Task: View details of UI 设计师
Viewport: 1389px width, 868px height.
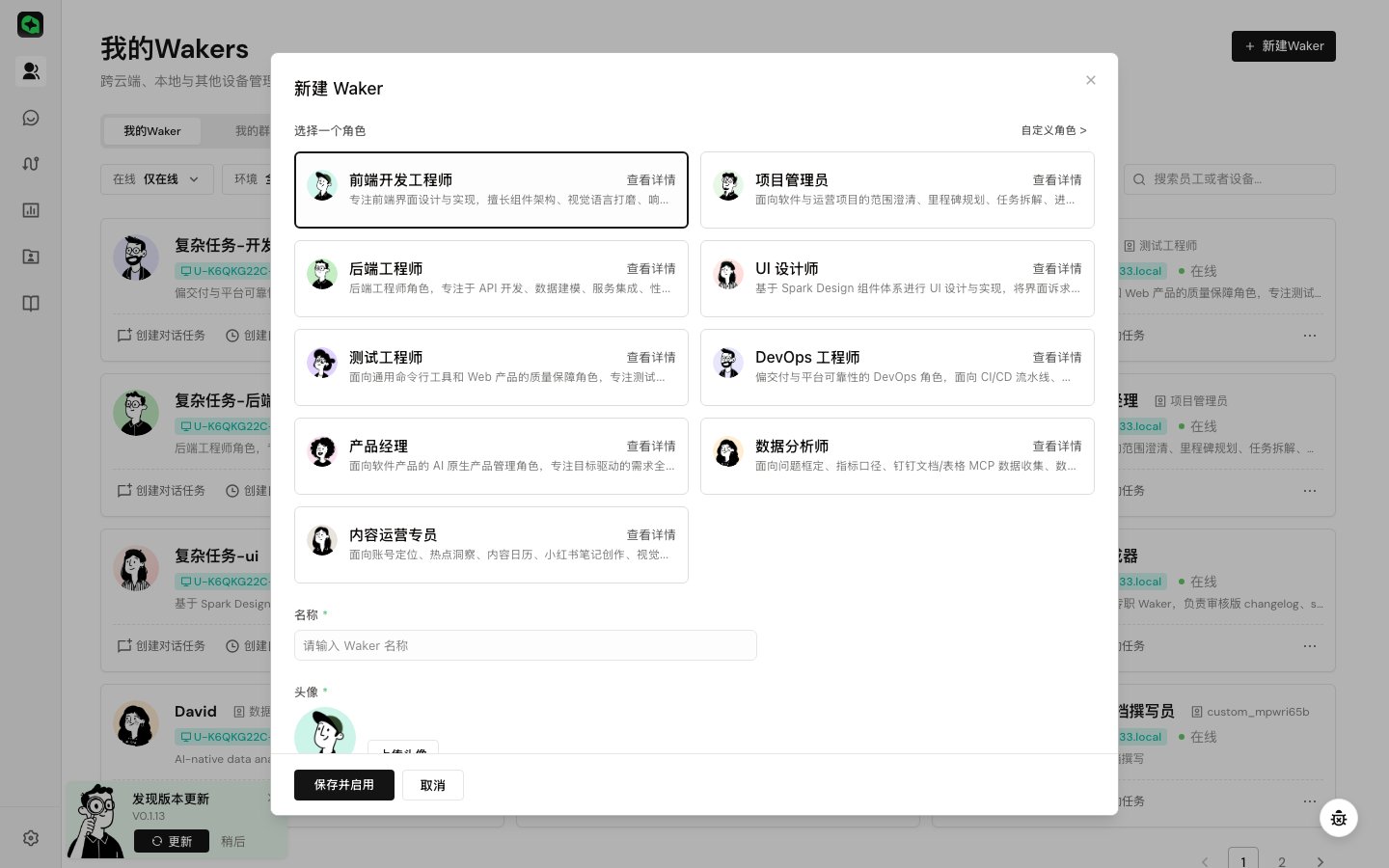Action: click(1057, 269)
